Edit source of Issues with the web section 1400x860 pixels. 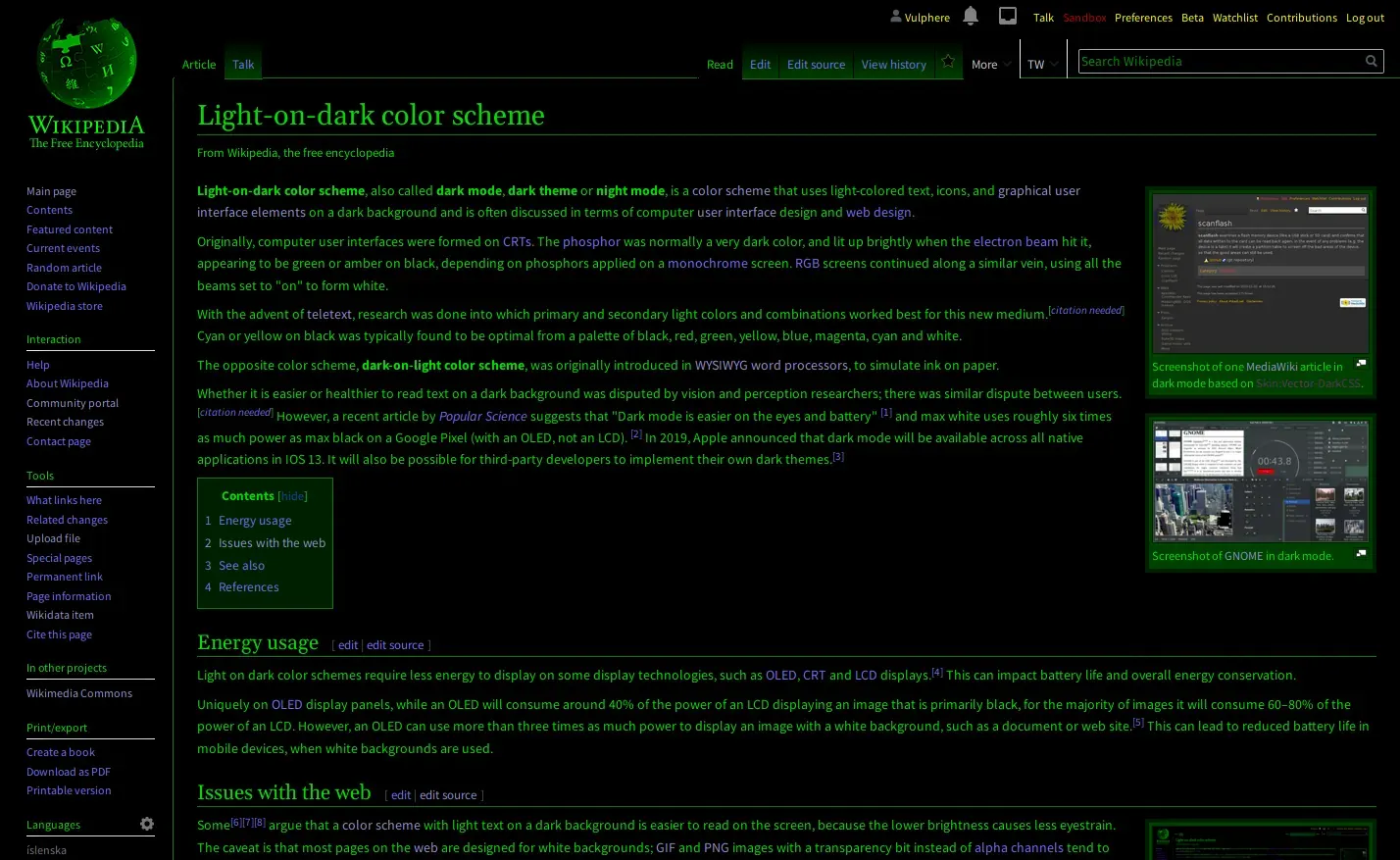[448, 795]
